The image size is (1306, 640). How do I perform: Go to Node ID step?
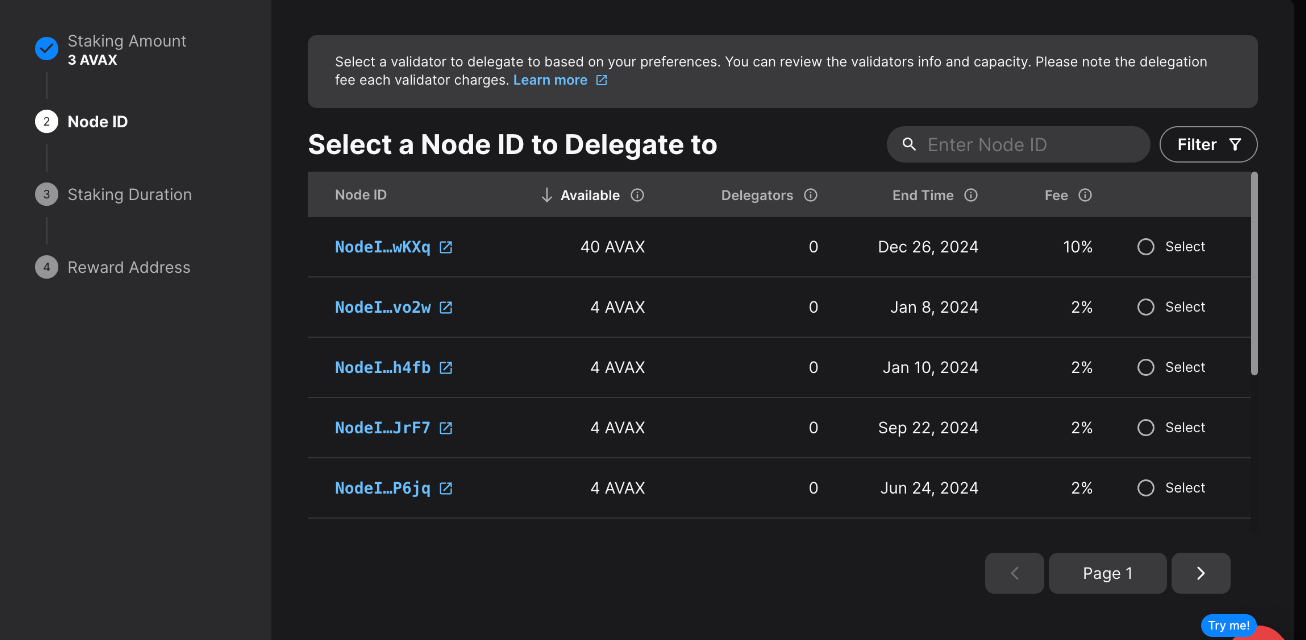tap(98, 122)
